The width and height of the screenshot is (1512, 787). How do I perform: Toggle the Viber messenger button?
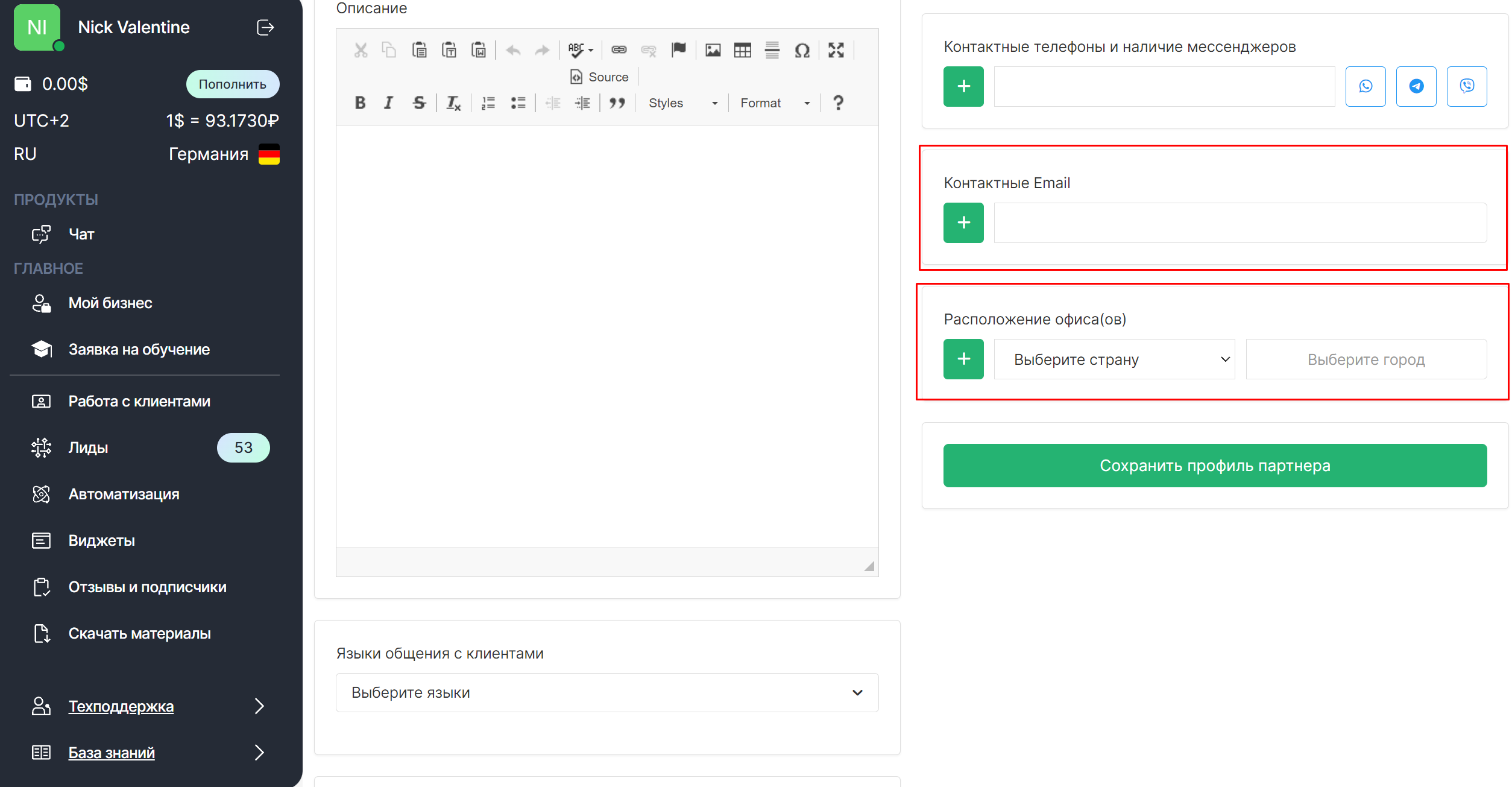[x=1467, y=86]
